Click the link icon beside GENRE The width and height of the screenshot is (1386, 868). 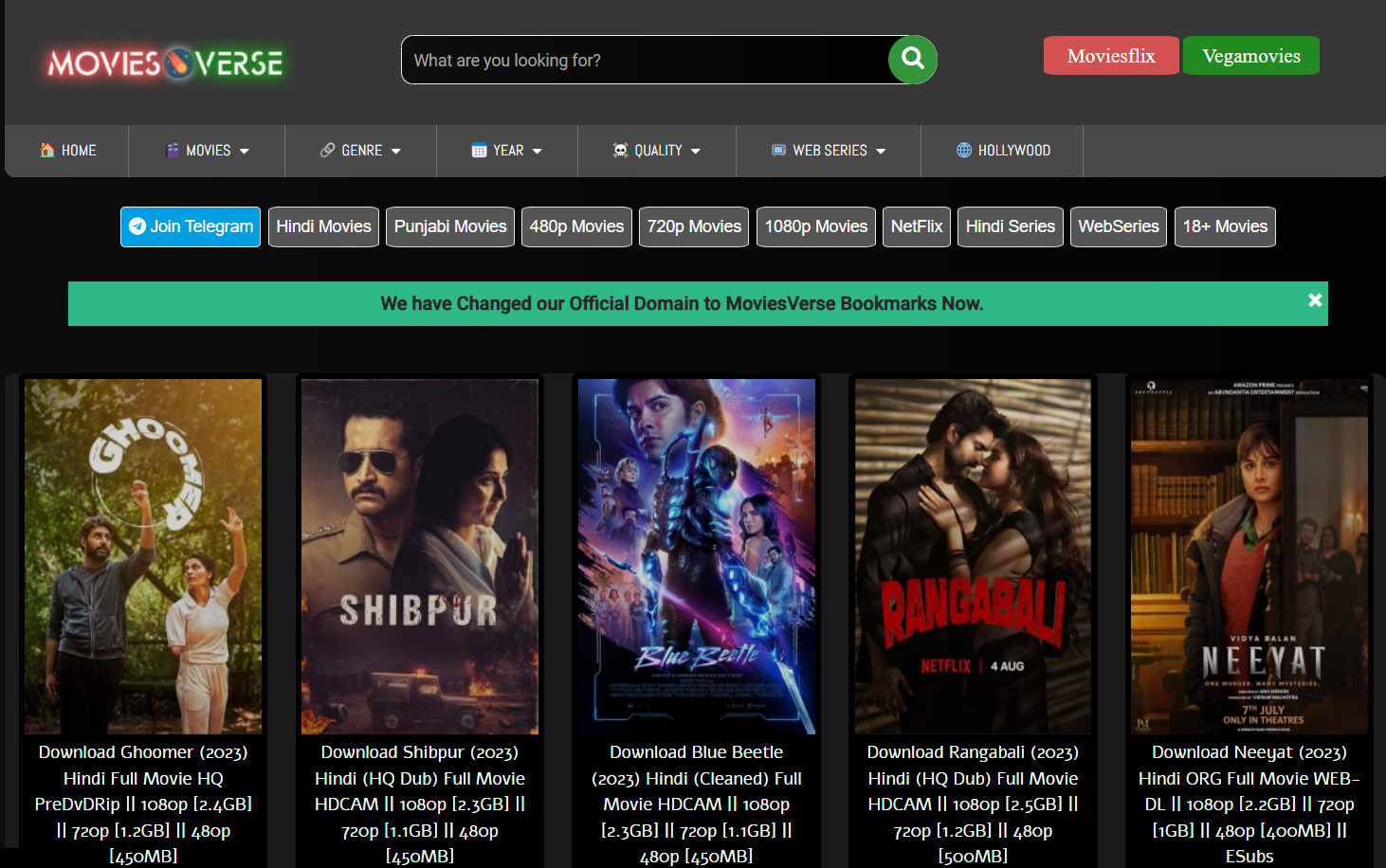[x=328, y=150]
